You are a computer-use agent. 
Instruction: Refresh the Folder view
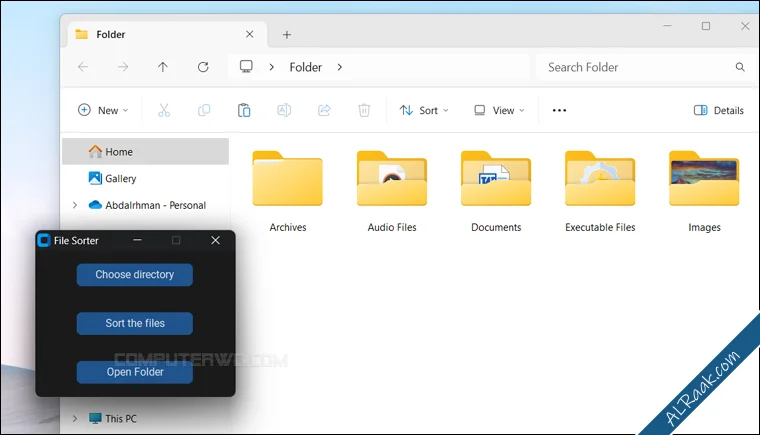(203, 67)
